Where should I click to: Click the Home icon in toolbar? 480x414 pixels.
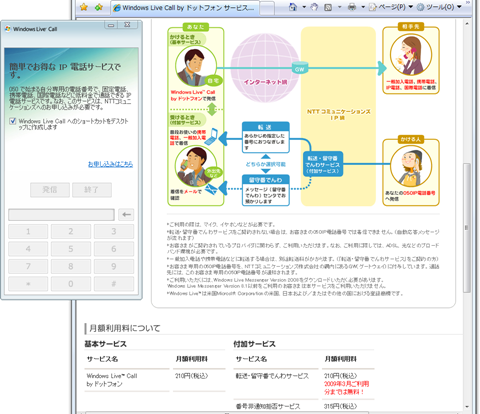[x=293, y=7]
